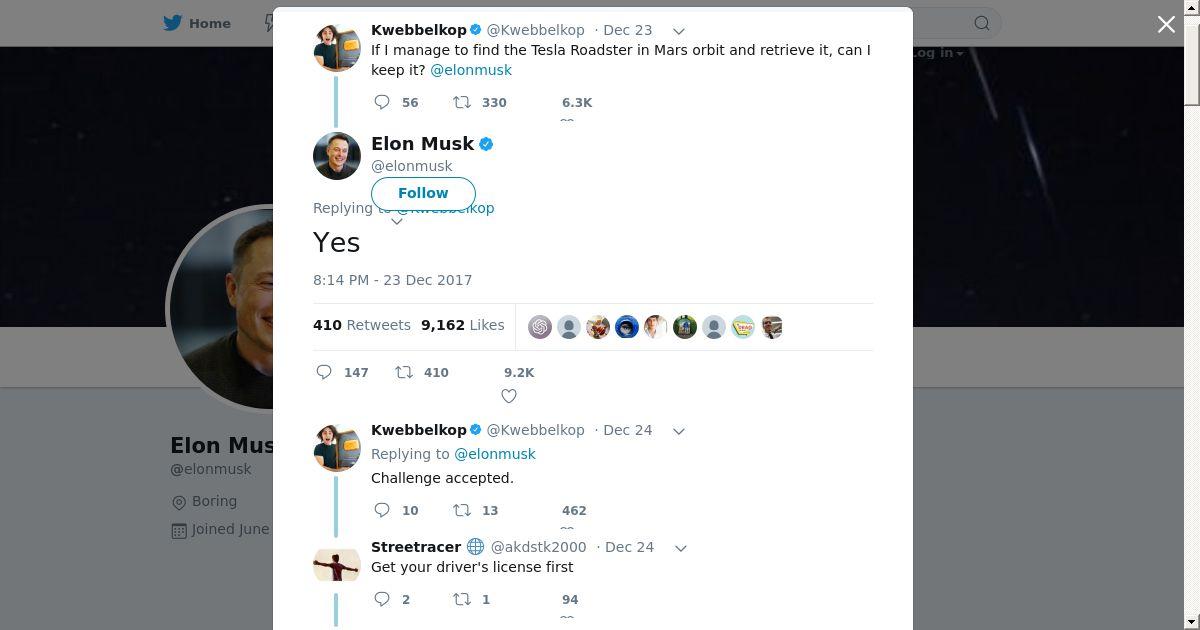Viewport: 1200px width, 630px height.
Task: Like Elon Musk's tweet with heart icon
Action: [x=509, y=396]
